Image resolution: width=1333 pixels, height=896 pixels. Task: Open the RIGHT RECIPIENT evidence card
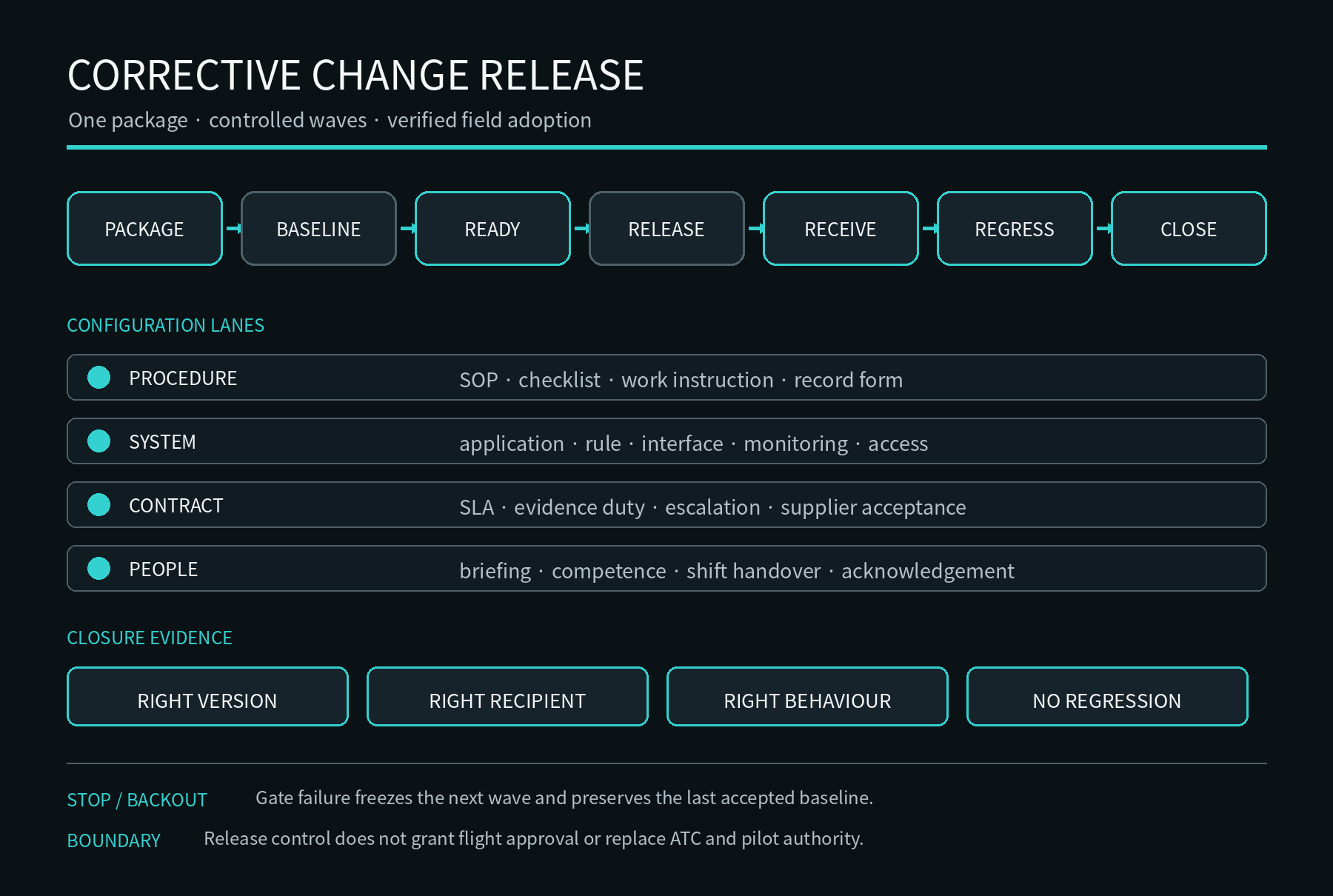coord(507,697)
